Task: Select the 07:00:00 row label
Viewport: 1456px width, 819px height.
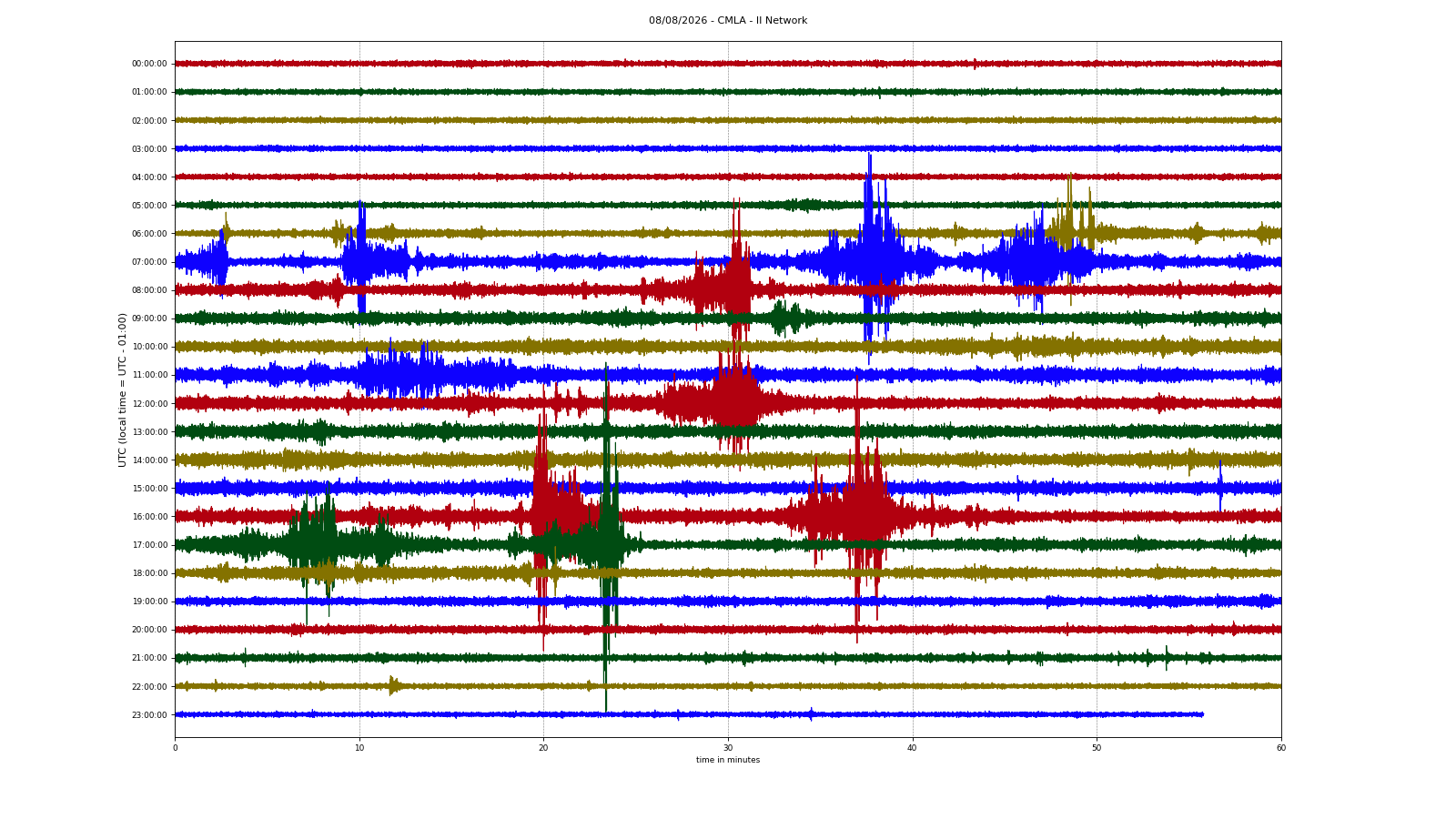Action: pos(149,261)
